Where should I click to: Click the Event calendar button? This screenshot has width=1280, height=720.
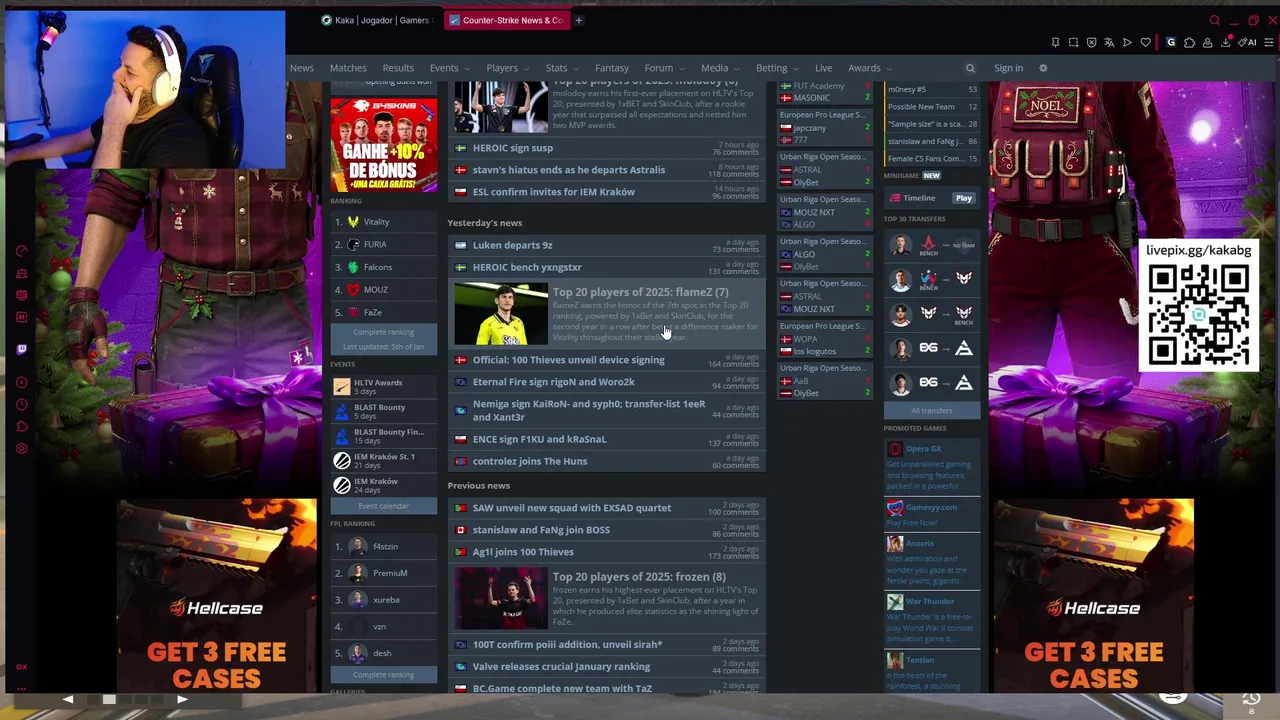(383, 506)
